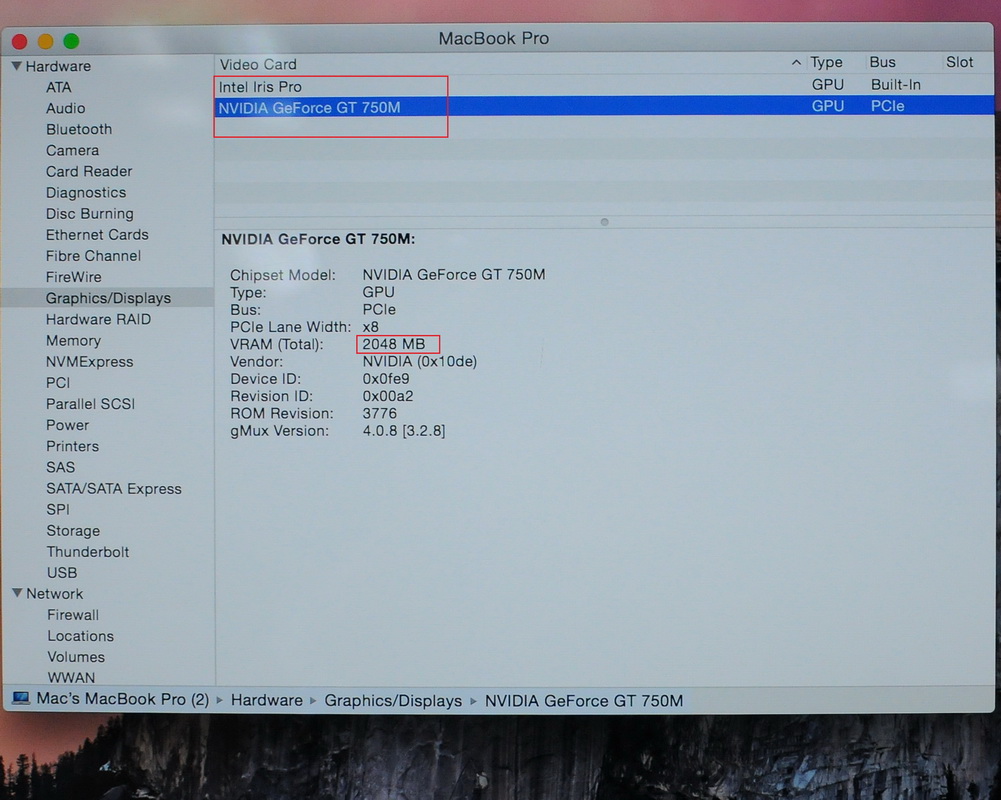Select the NVIDIA GeForce GT 750M row

click(x=604, y=106)
